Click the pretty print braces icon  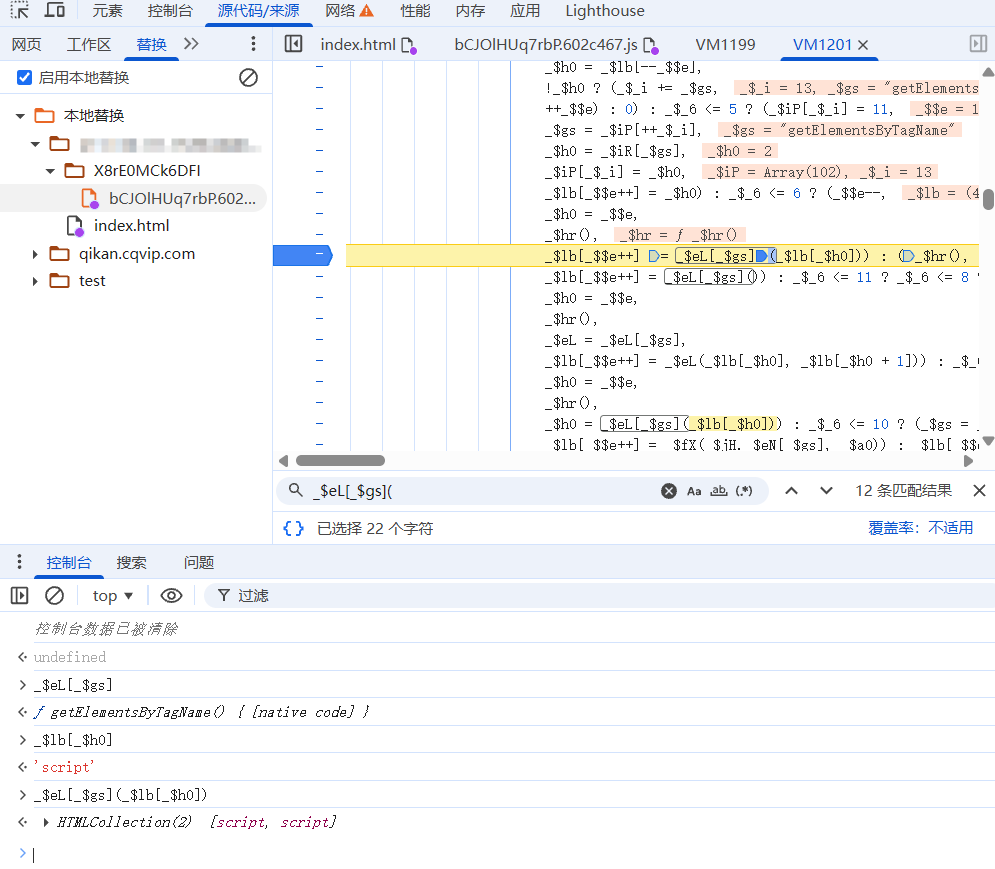(293, 528)
